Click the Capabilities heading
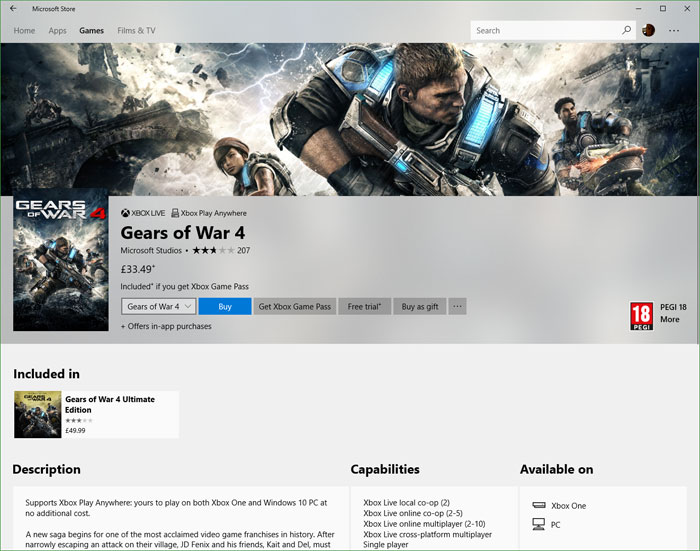This screenshot has width=700, height=551. (x=385, y=469)
